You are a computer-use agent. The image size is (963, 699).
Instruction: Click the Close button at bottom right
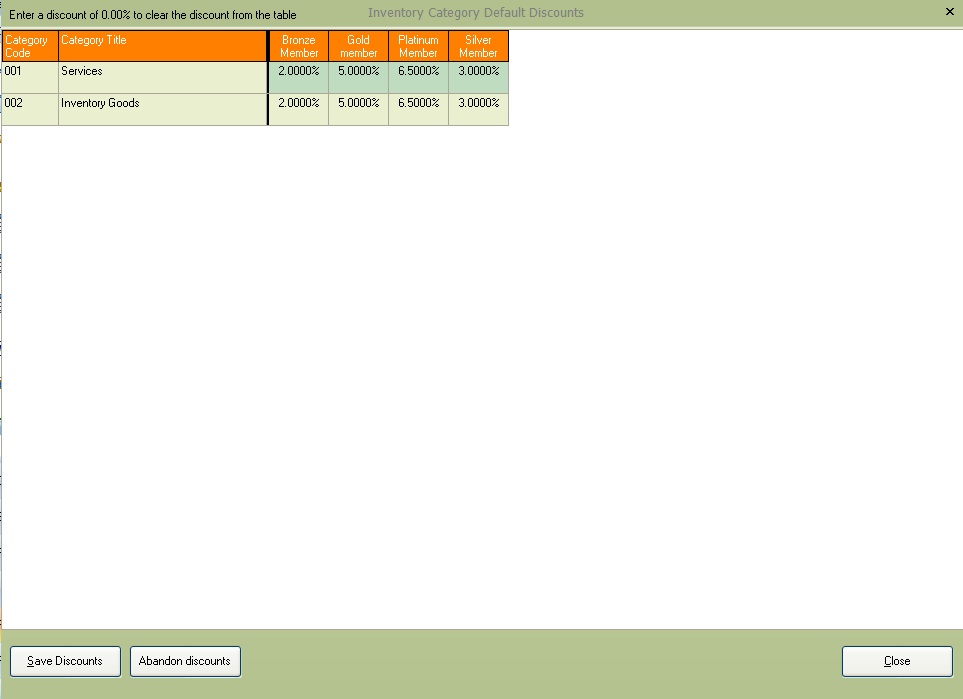pos(897,661)
